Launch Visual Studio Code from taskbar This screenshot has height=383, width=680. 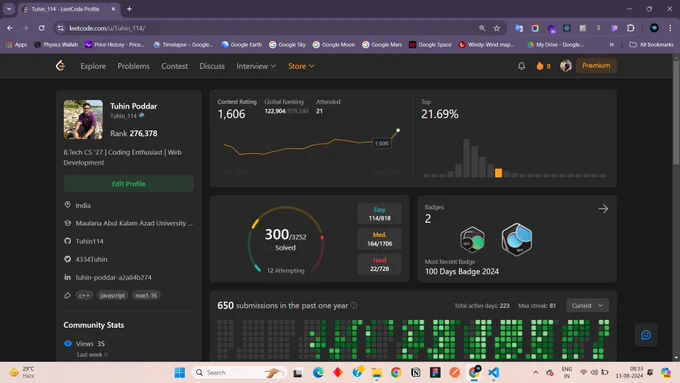pos(494,373)
